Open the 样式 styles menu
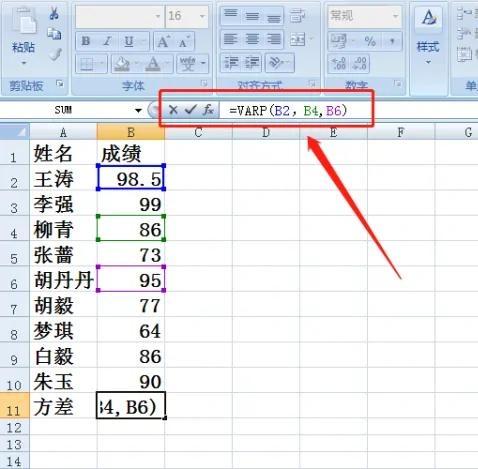The width and height of the screenshot is (478, 469). click(428, 52)
